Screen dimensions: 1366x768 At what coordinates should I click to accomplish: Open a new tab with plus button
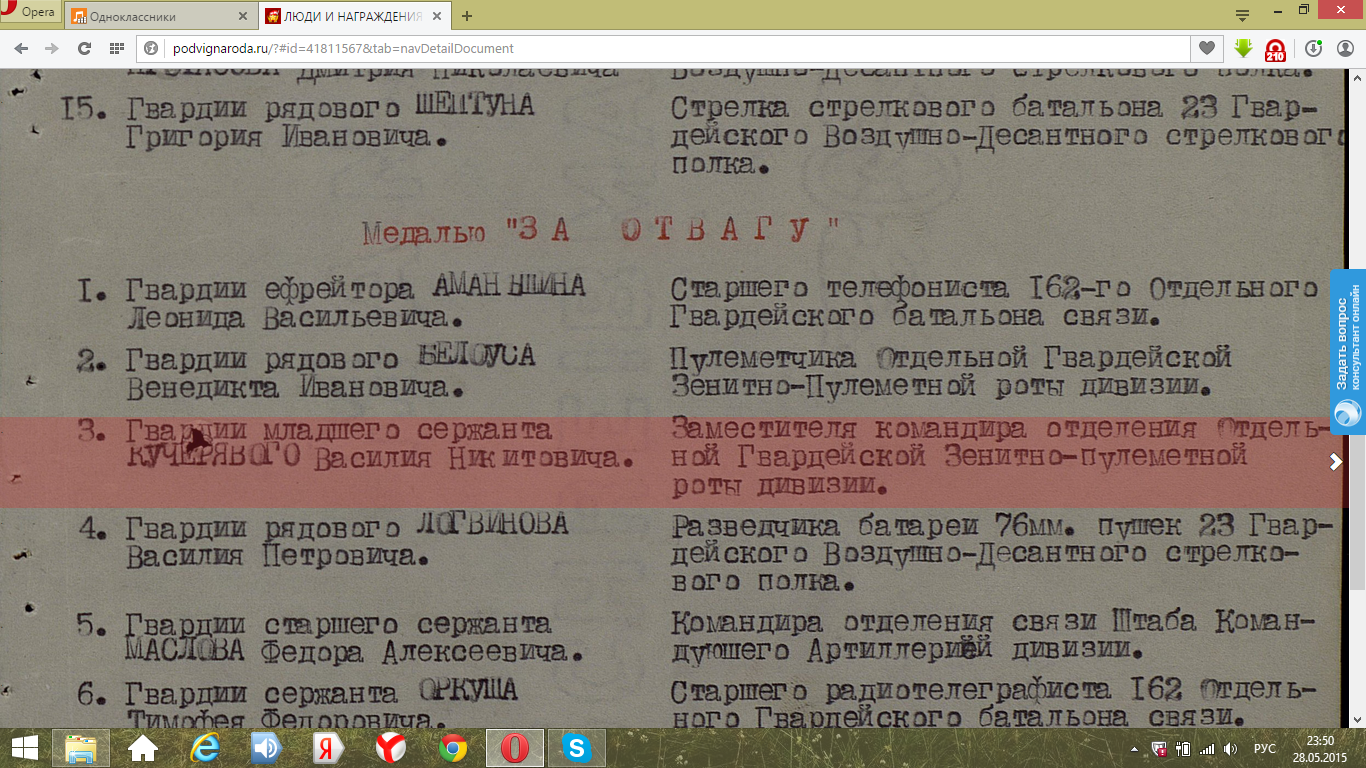(467, 16)
